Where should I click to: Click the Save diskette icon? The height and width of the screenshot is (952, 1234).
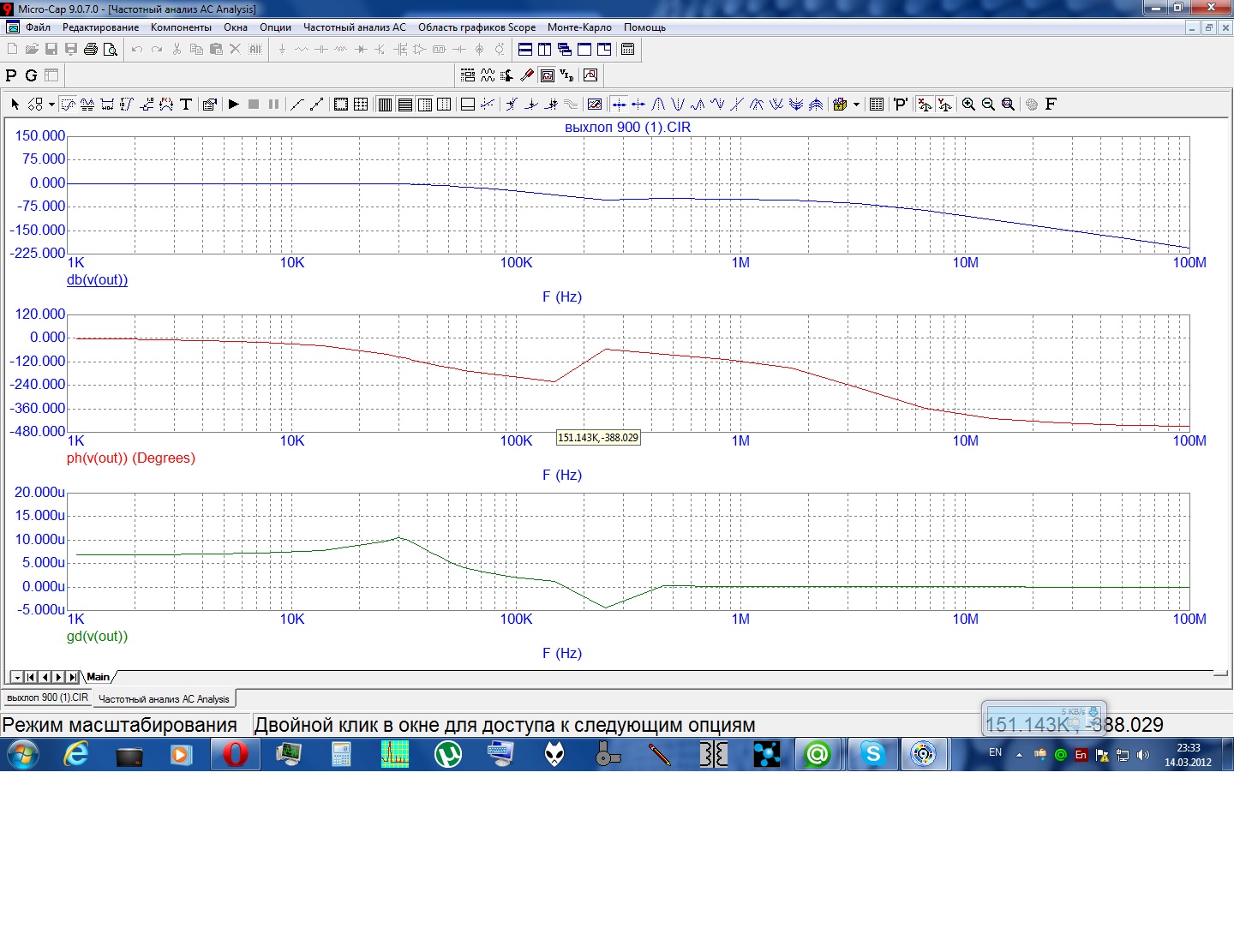pyautogui.click(x=51, y=50)
